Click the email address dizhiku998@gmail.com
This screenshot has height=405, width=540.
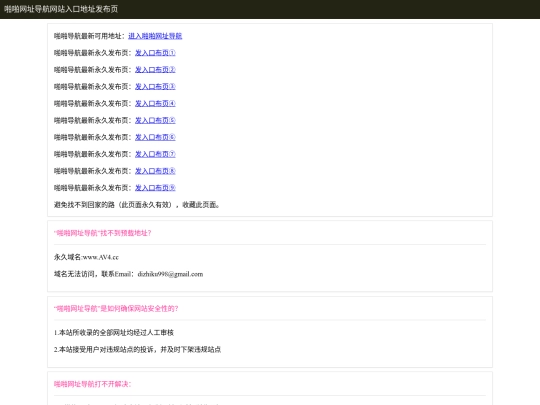170,274
